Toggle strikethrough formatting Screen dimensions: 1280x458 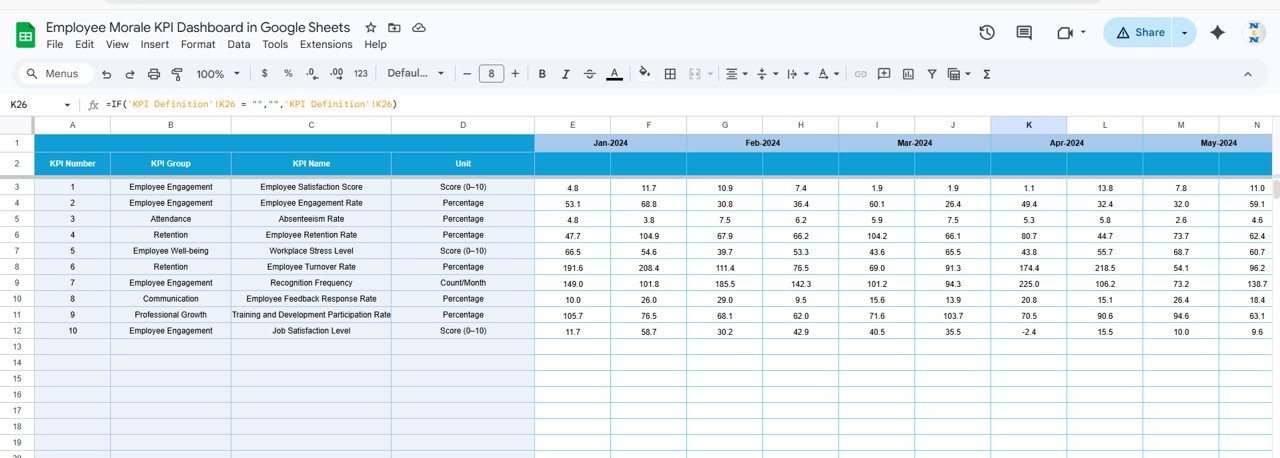coord(590,74)
